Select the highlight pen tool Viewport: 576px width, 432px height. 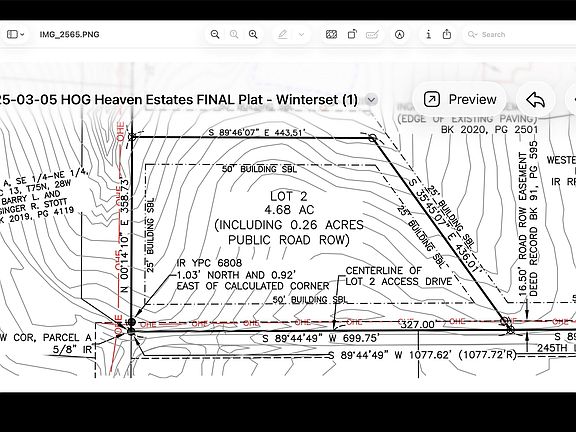click(282, 35)
